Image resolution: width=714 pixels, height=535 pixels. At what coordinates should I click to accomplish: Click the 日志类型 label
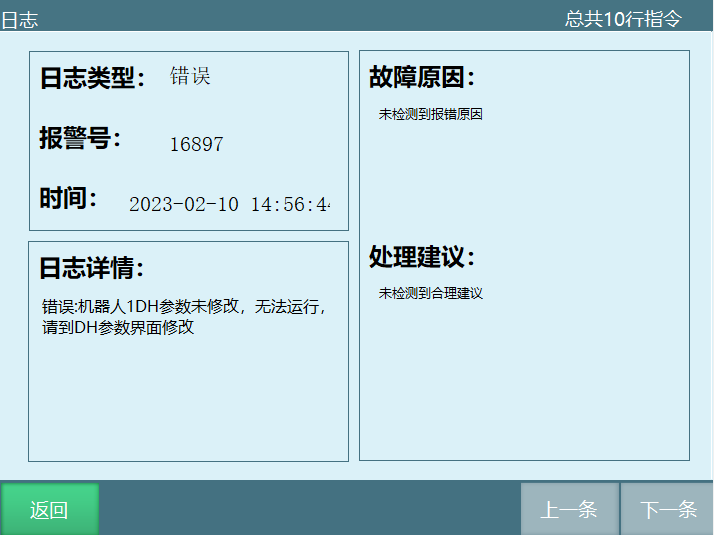pyautogui.click(x=87, y=78)
